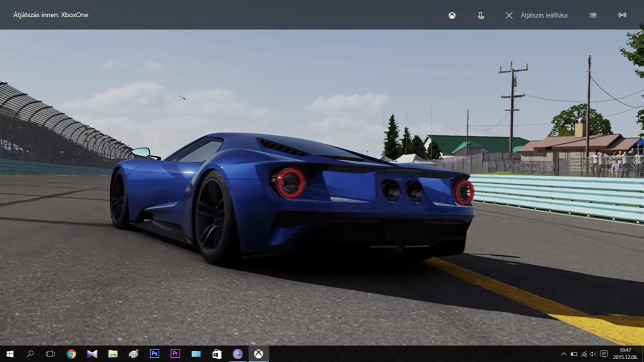Viewport: 644px width, 362px height.
Task: Expand hidden system tray icons
Action: click(x=564, y=354)
